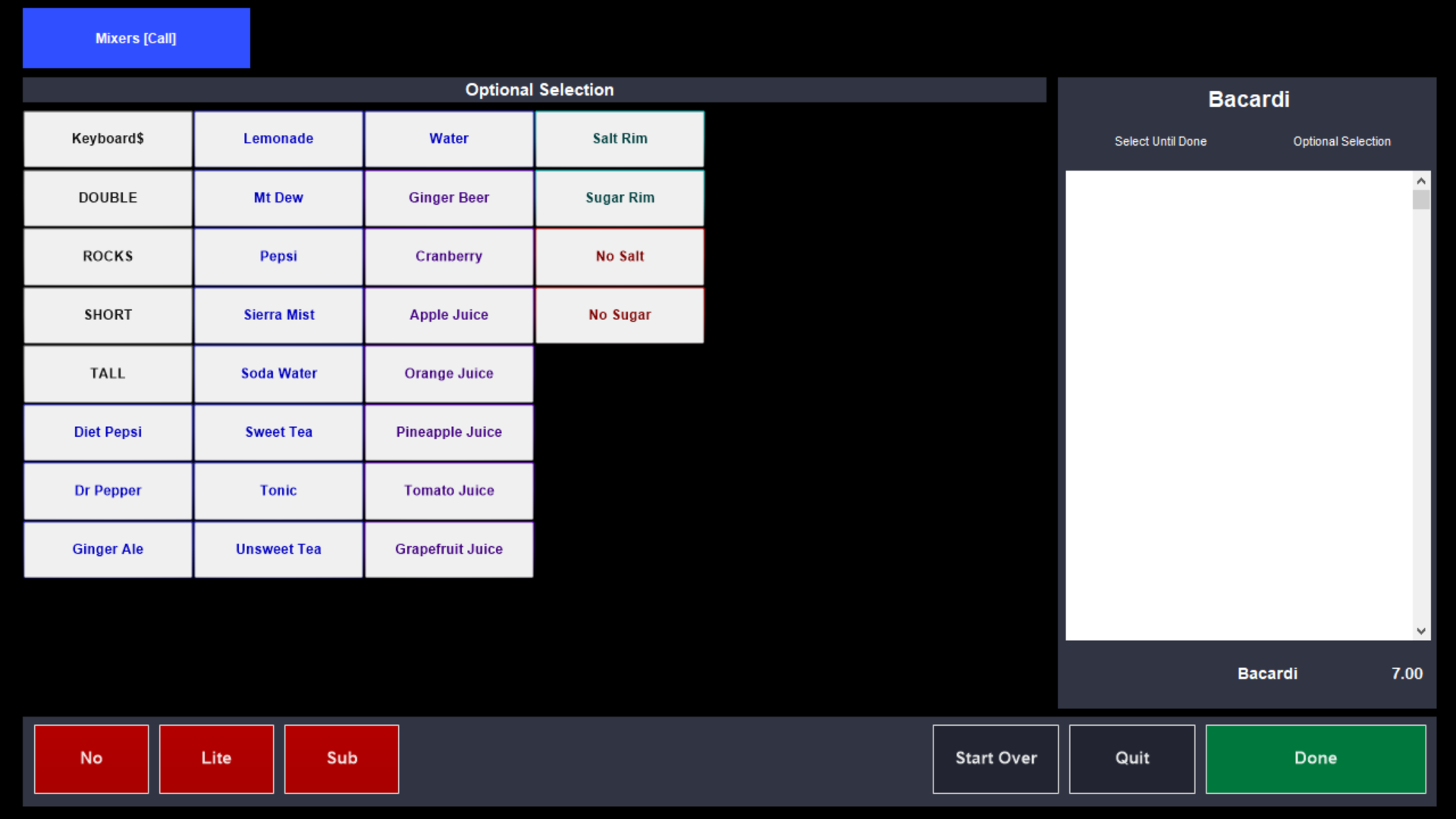
Task: Add Salt Rim to drink
Action: tap(620, 139)
